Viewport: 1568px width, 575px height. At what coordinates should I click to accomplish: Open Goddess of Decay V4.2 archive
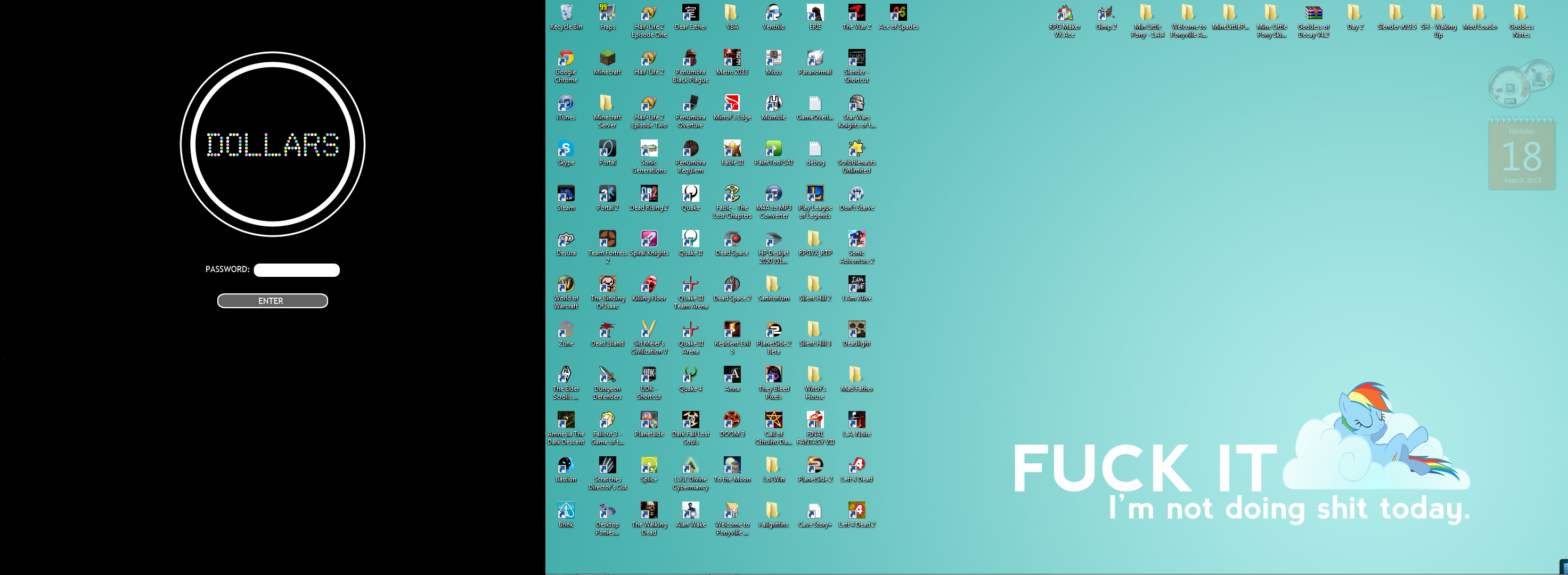tap(1313, 20)
